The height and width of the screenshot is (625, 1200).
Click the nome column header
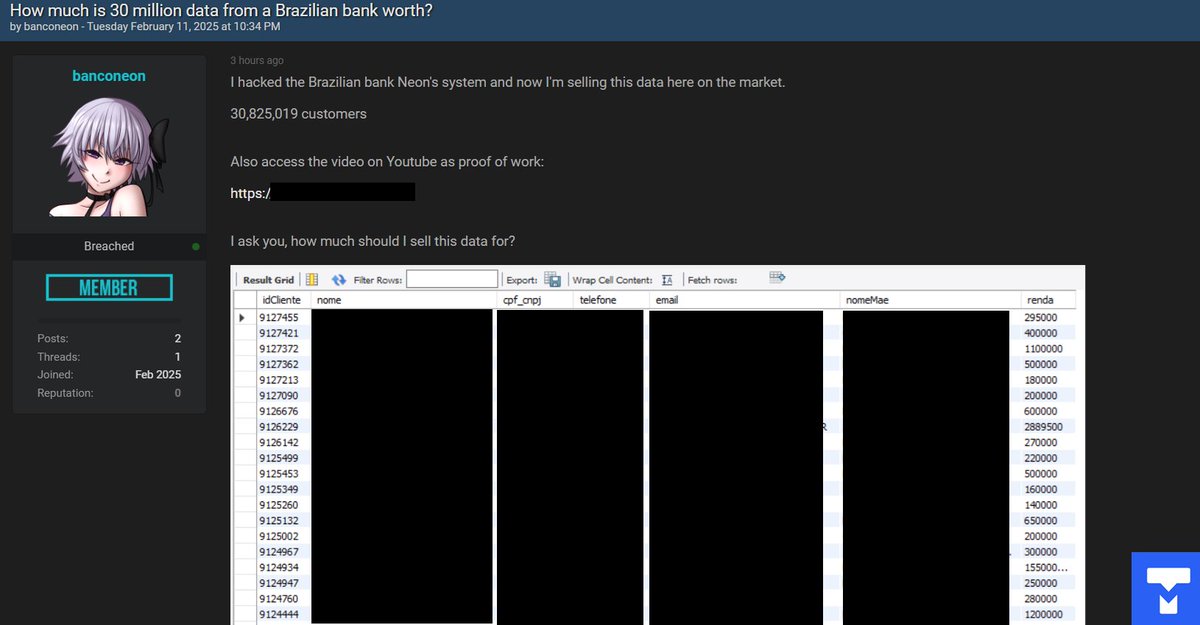click(403, 300)
